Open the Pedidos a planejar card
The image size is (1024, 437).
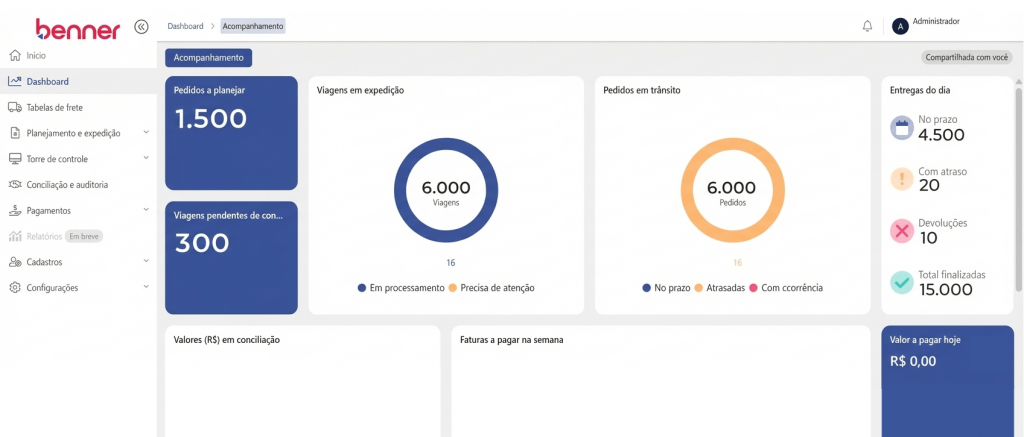(x=231, y=133)
